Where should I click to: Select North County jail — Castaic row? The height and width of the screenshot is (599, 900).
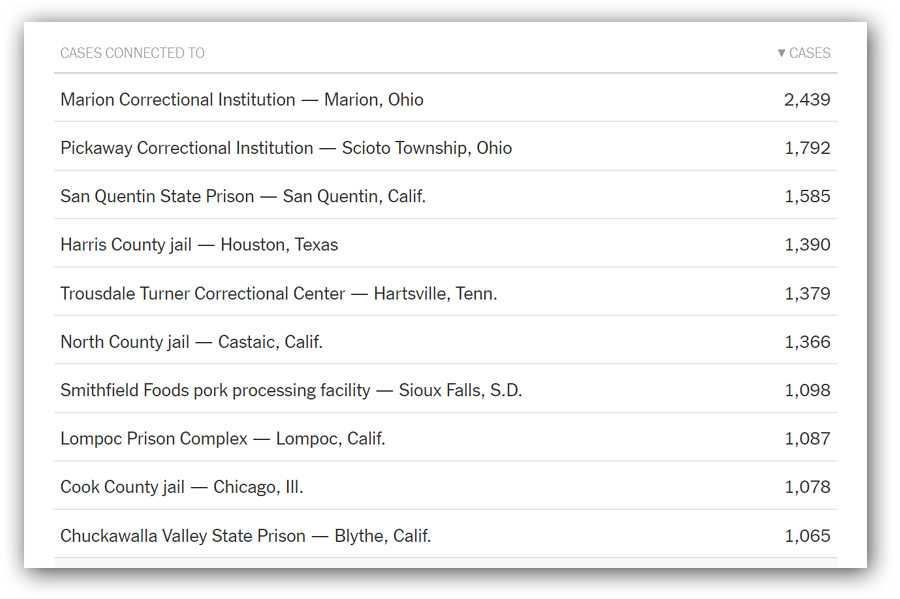(x=445, y=340)
